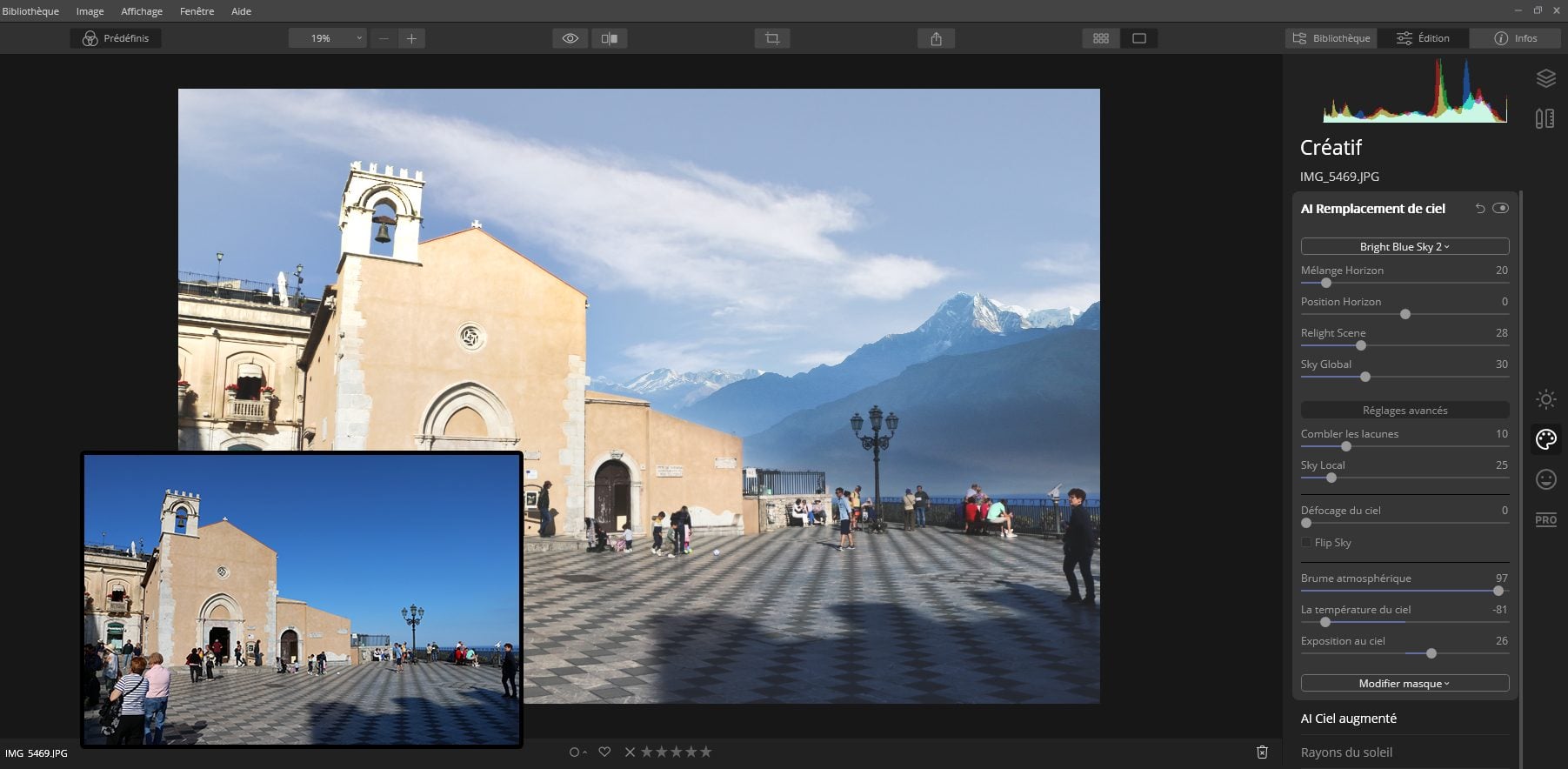Click the Mélange Horizon slider handle
The width and height of the screenshot is (1568, 769).
1326,283
